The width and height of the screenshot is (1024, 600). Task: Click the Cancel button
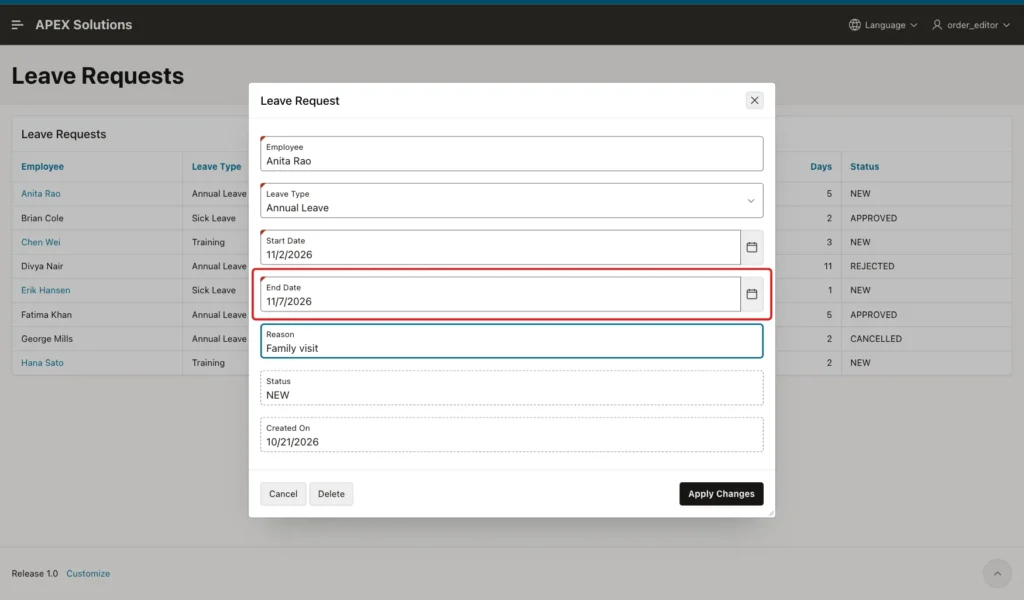(283, 494)
